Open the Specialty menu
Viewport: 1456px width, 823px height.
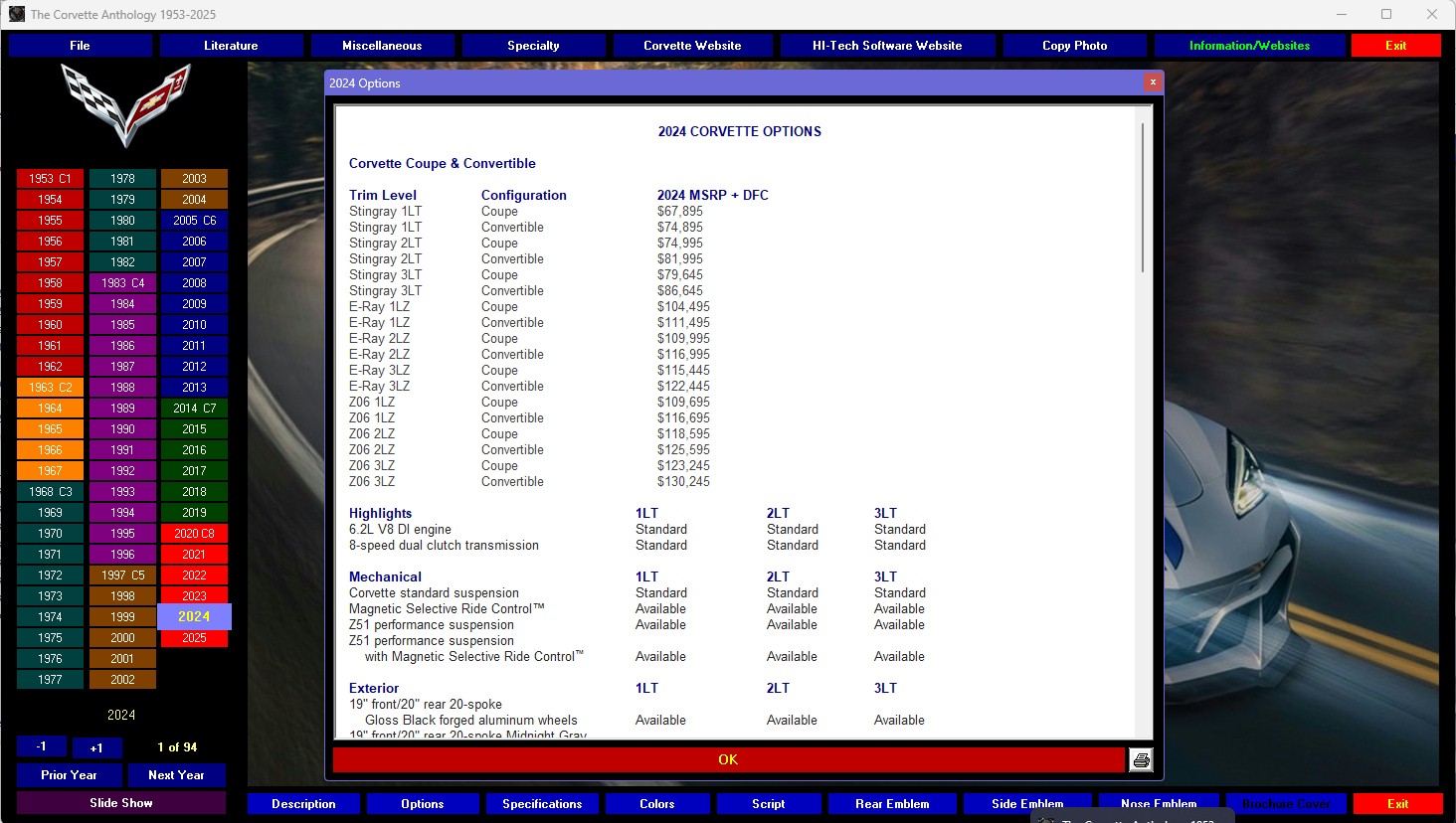(x=534, y=46)
